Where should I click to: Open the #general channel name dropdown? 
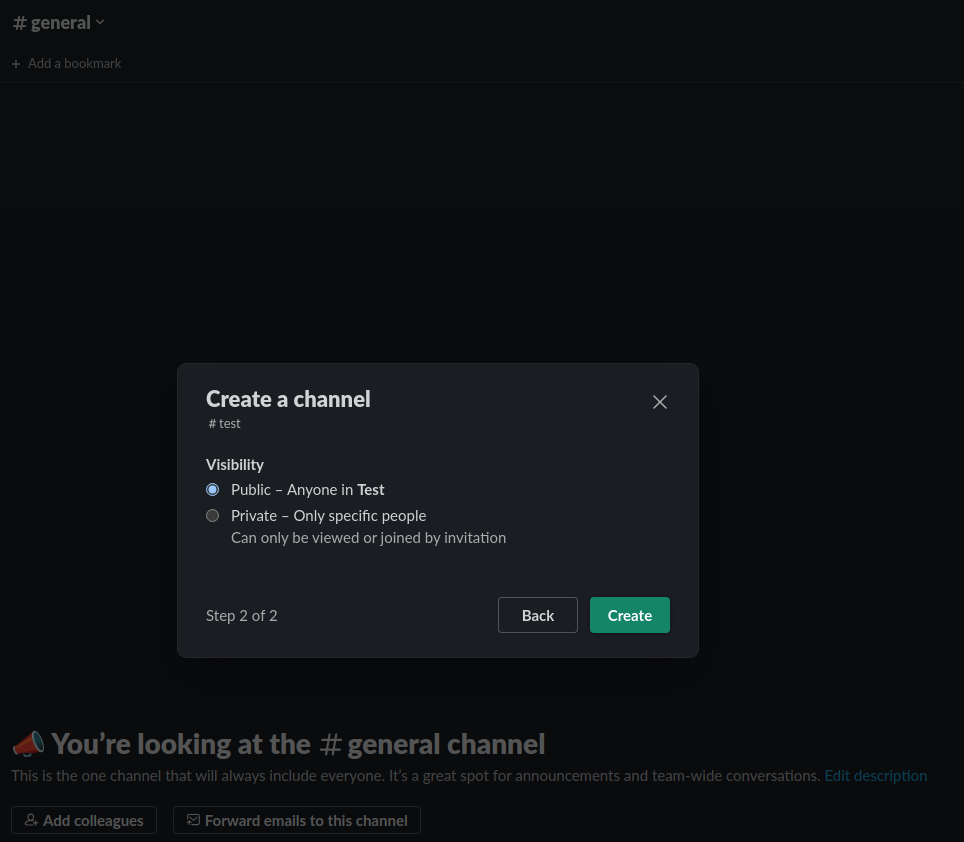tap(58, 23)
